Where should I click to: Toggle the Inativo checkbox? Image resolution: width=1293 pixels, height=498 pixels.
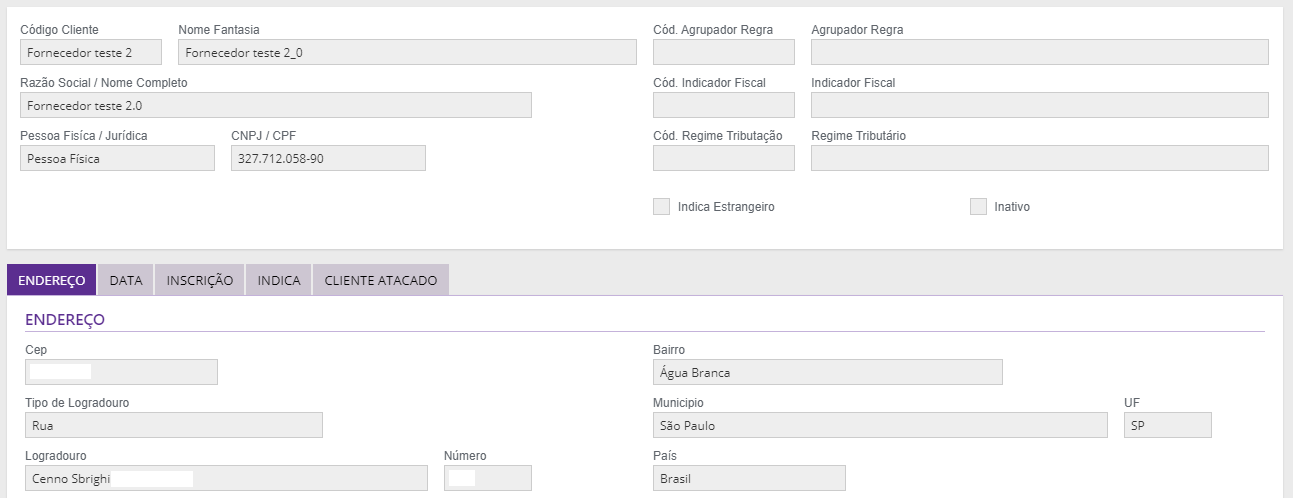pyautogui.click(x=978, y=207)
